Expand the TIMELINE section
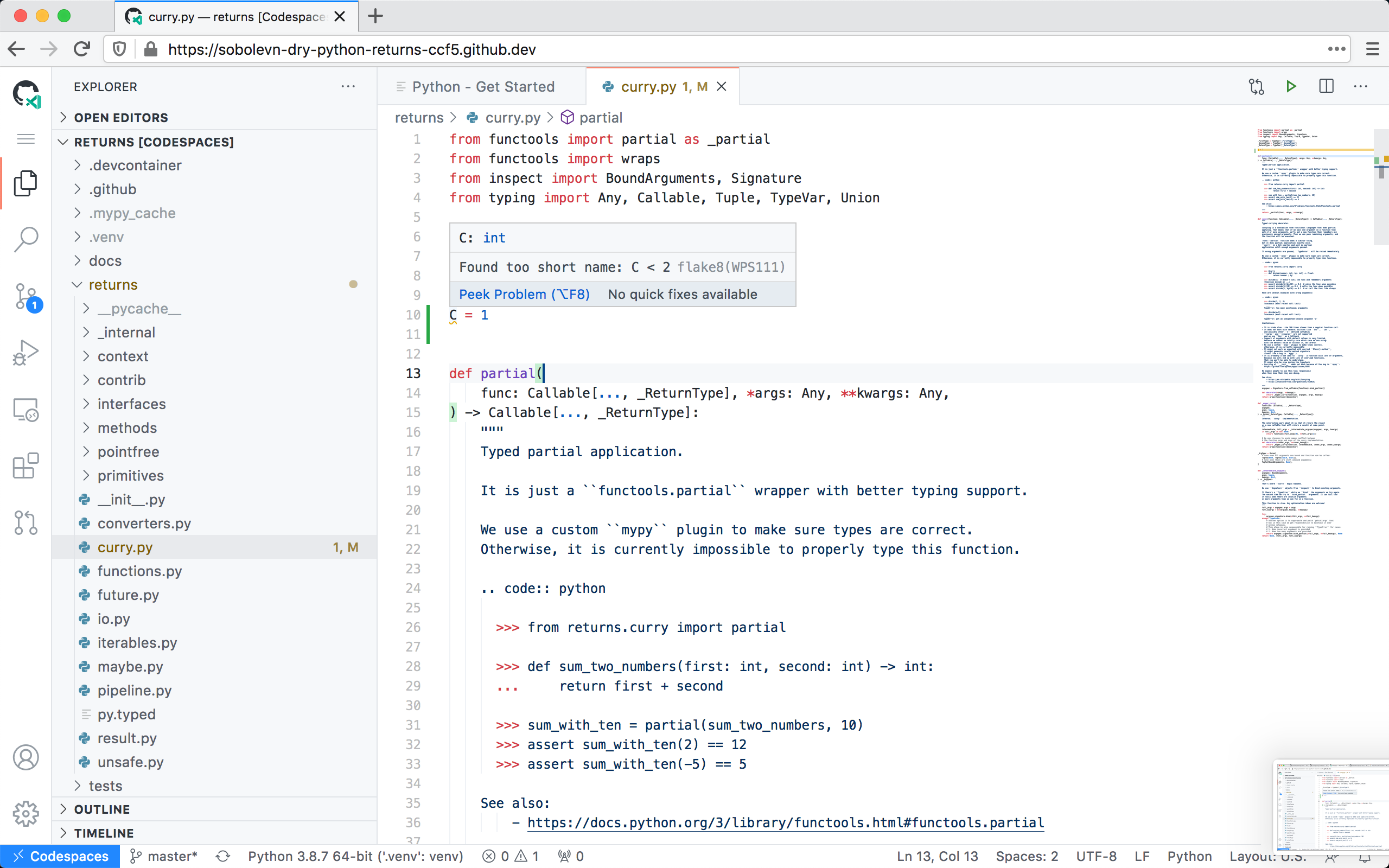Image resolution: width=1389 pixels, height=868 pixels. click(x=214, y=833)
